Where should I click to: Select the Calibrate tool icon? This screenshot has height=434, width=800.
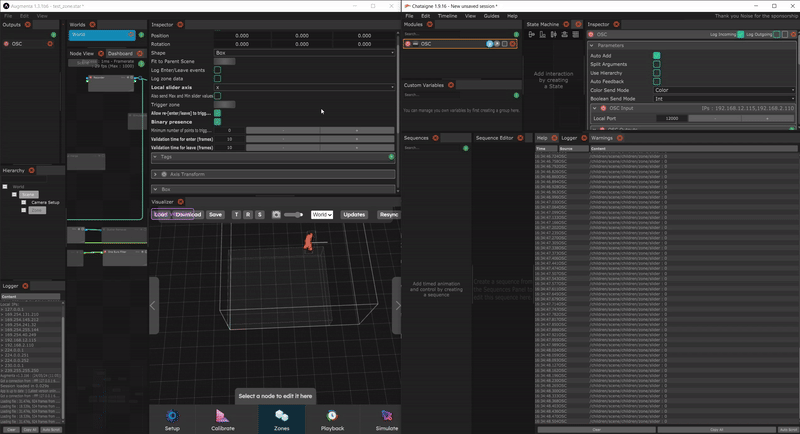click(x=224, y=417)
